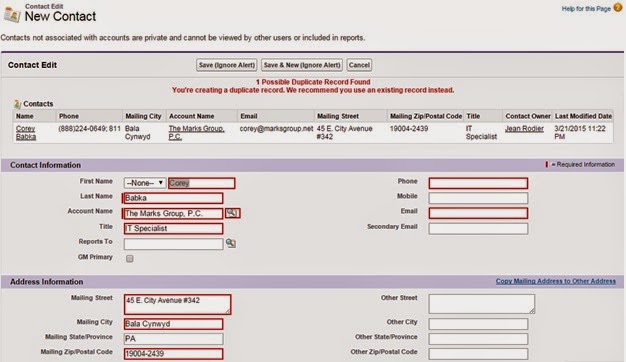Click the First Name field with Corey
This screenshot has width=626, height=362.
(x=202, y=183)
